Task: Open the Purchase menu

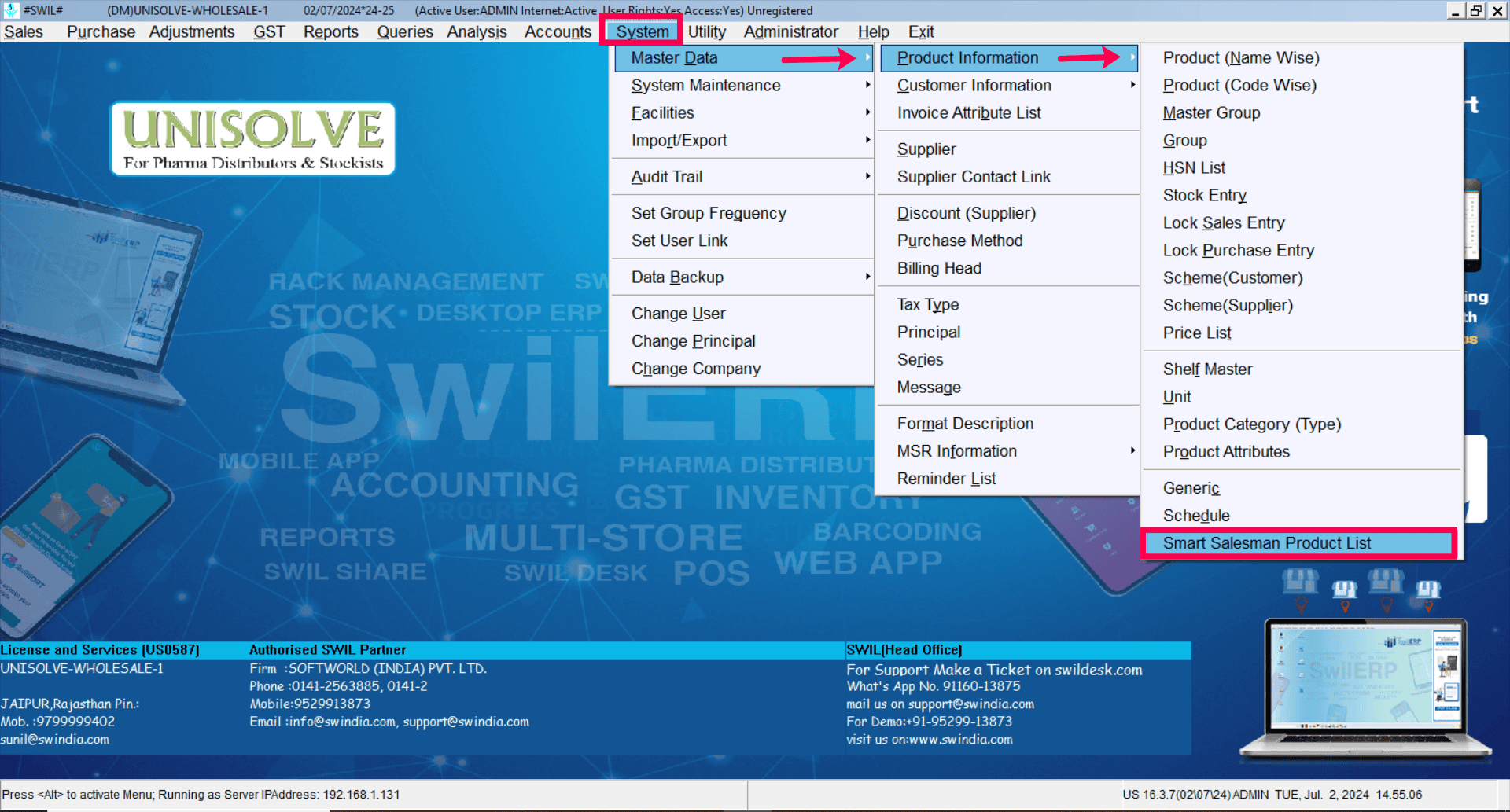Action: tap(101, 32)
